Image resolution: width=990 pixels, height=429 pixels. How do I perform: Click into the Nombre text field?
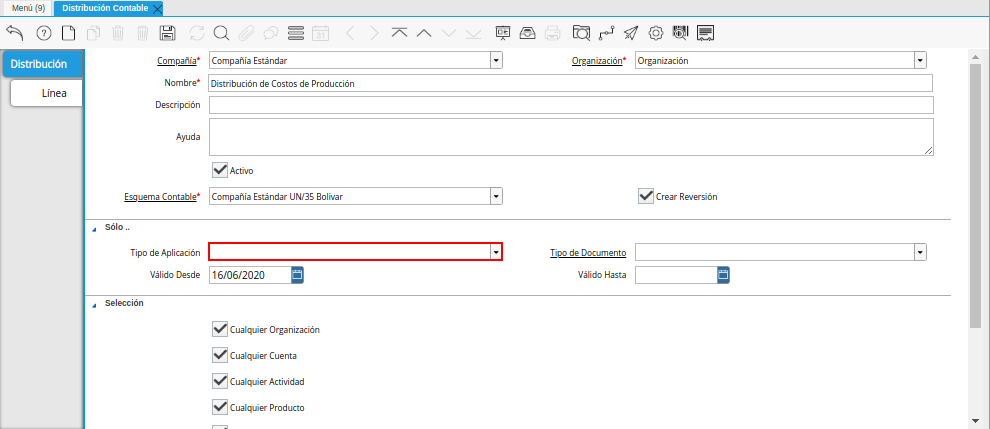point(571,83)
